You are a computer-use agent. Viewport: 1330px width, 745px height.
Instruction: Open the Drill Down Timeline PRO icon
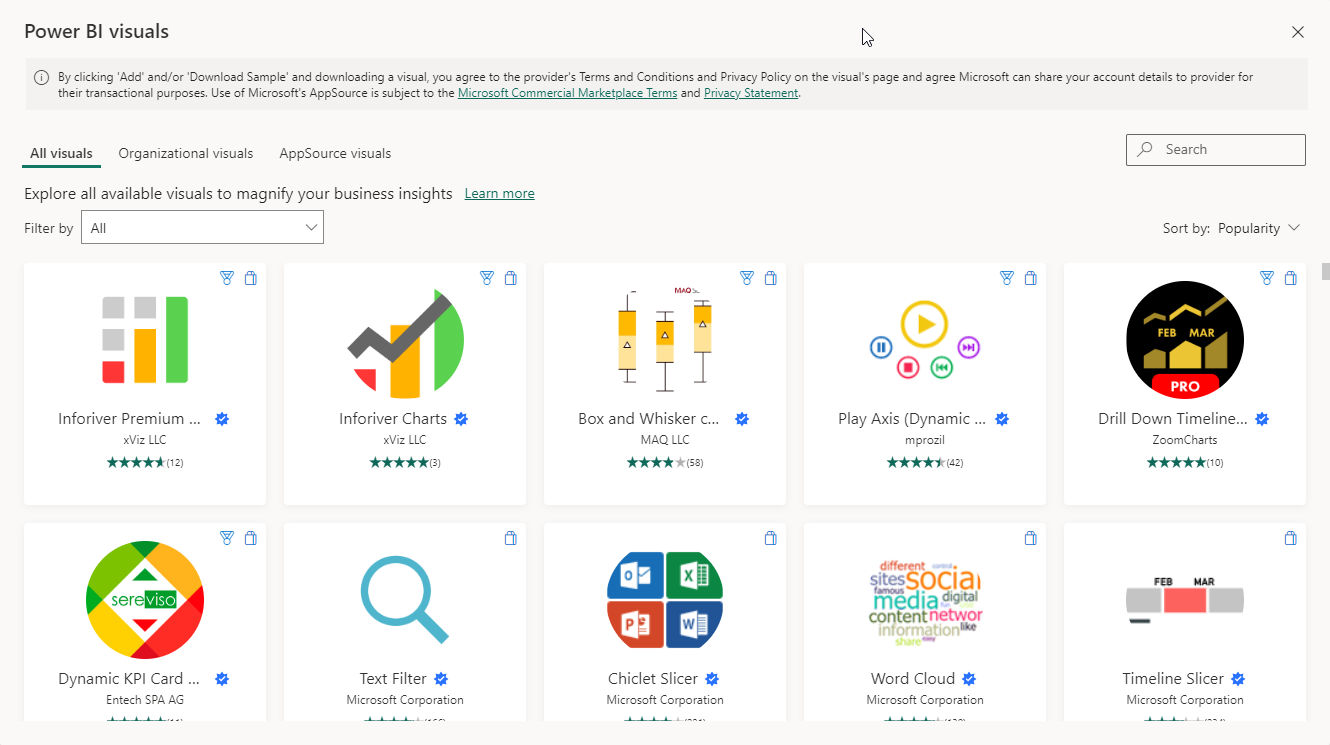click(1184, 340)
